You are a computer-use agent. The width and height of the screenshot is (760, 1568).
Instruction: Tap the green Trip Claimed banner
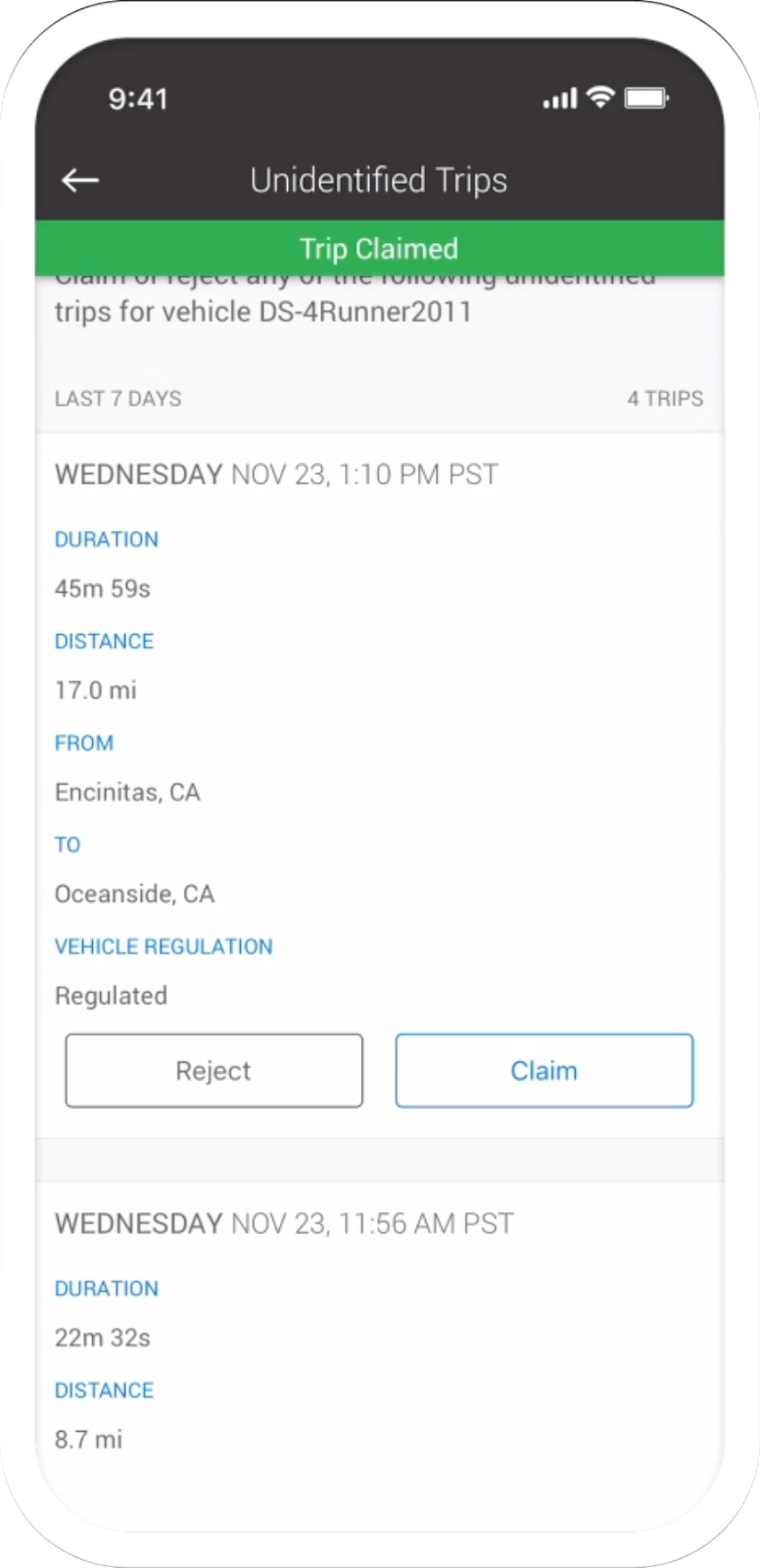point(379,249)
